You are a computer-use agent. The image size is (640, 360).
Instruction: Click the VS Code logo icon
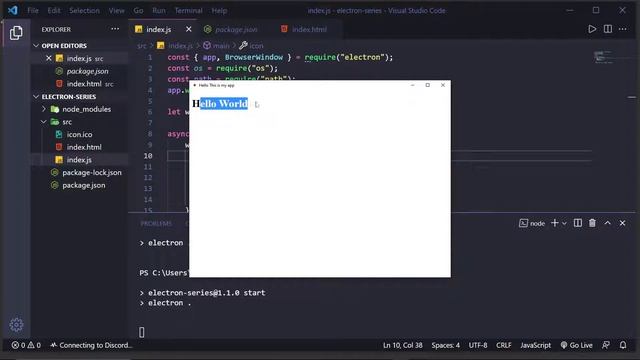click(13, 10)
